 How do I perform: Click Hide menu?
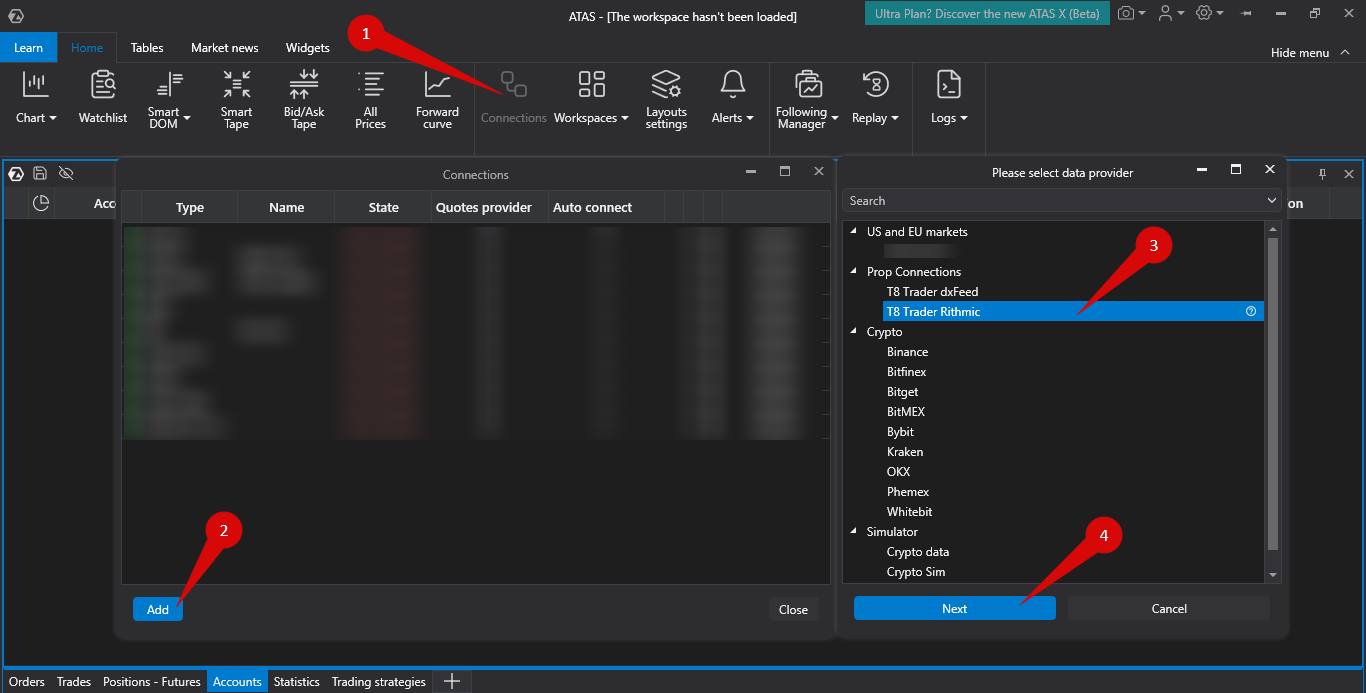click(x=1308, y=52)
